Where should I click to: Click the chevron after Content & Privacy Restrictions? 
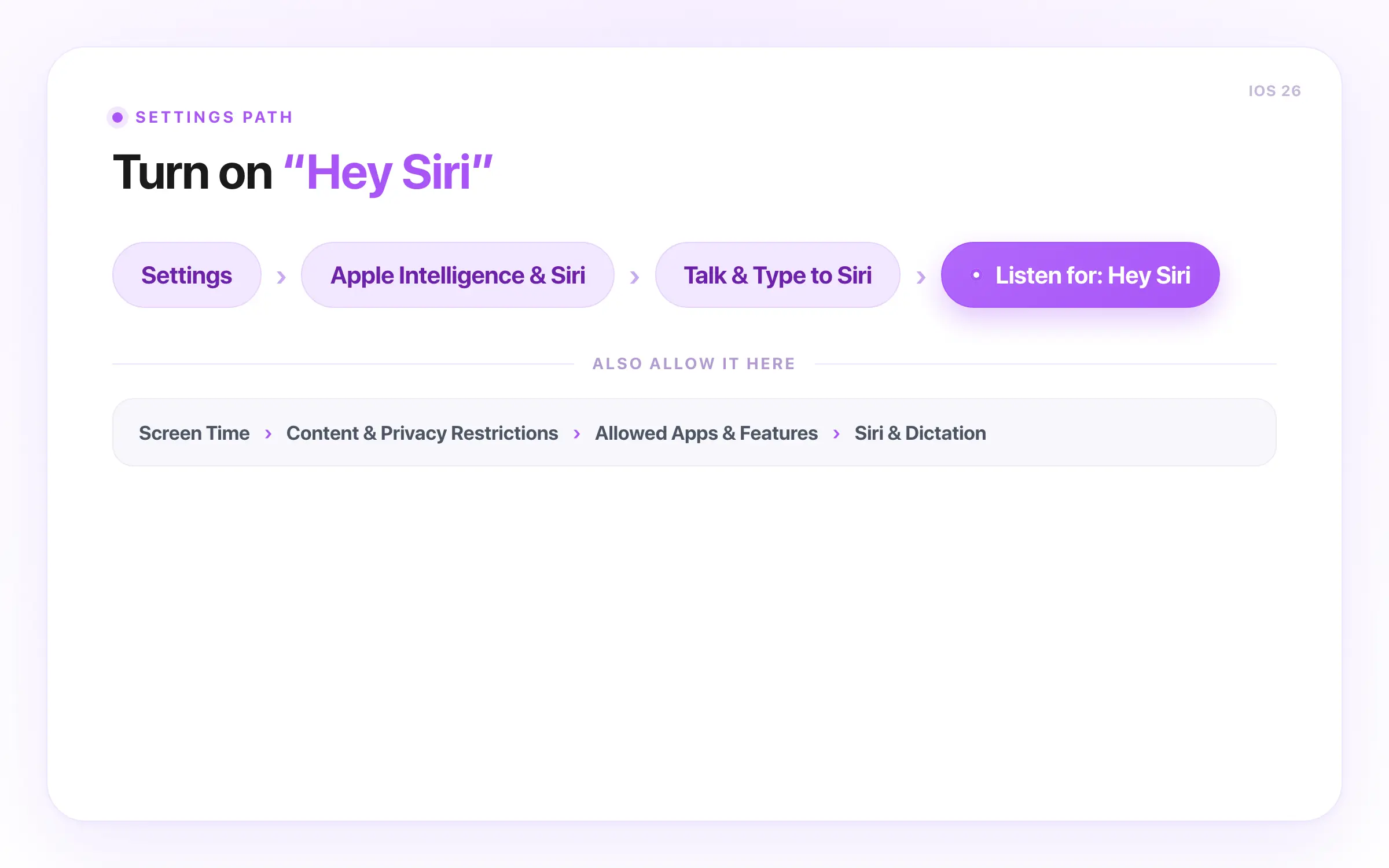coord(576,434)
